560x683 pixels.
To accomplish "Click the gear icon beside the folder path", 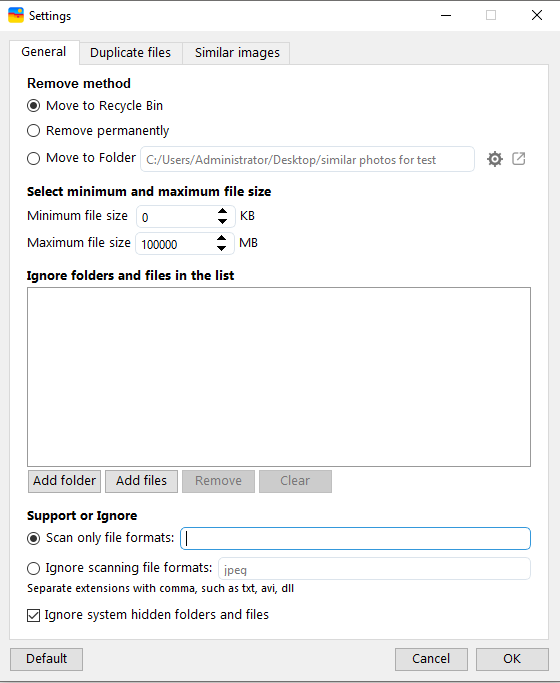I will click(x=495, y=159).
